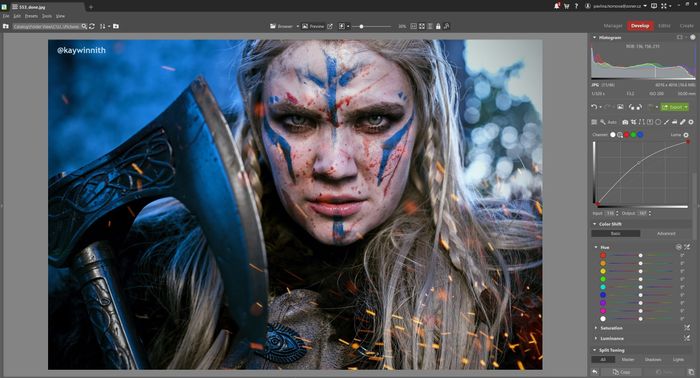This screenshot has height=378, width=700.
Task: Select the Radial filter circle tool
Action: coord(658,122)
